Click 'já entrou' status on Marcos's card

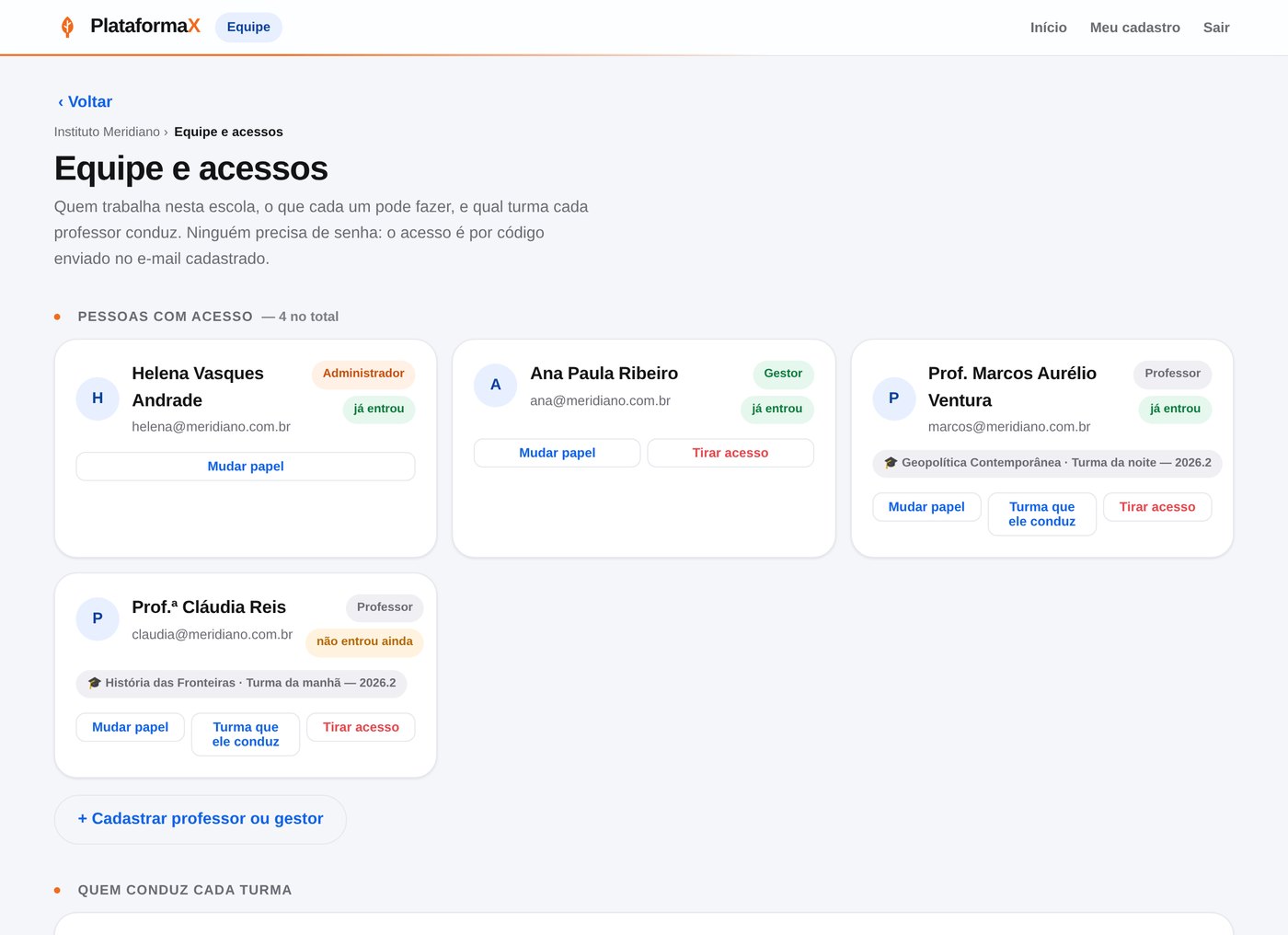point(1175,410)
